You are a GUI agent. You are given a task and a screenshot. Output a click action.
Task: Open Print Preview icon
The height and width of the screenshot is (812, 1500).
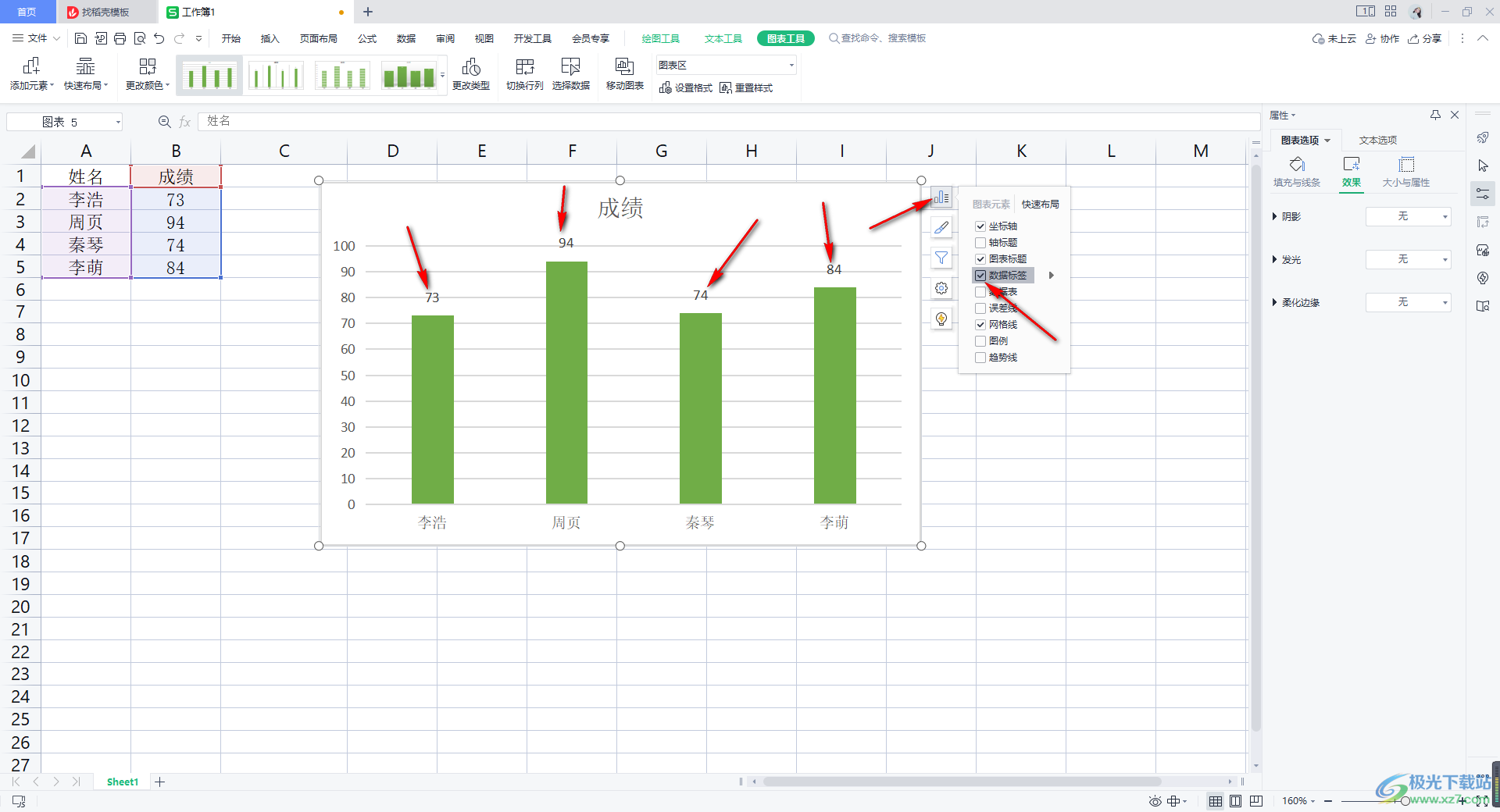pyautogui.click(x=140, y=38)
